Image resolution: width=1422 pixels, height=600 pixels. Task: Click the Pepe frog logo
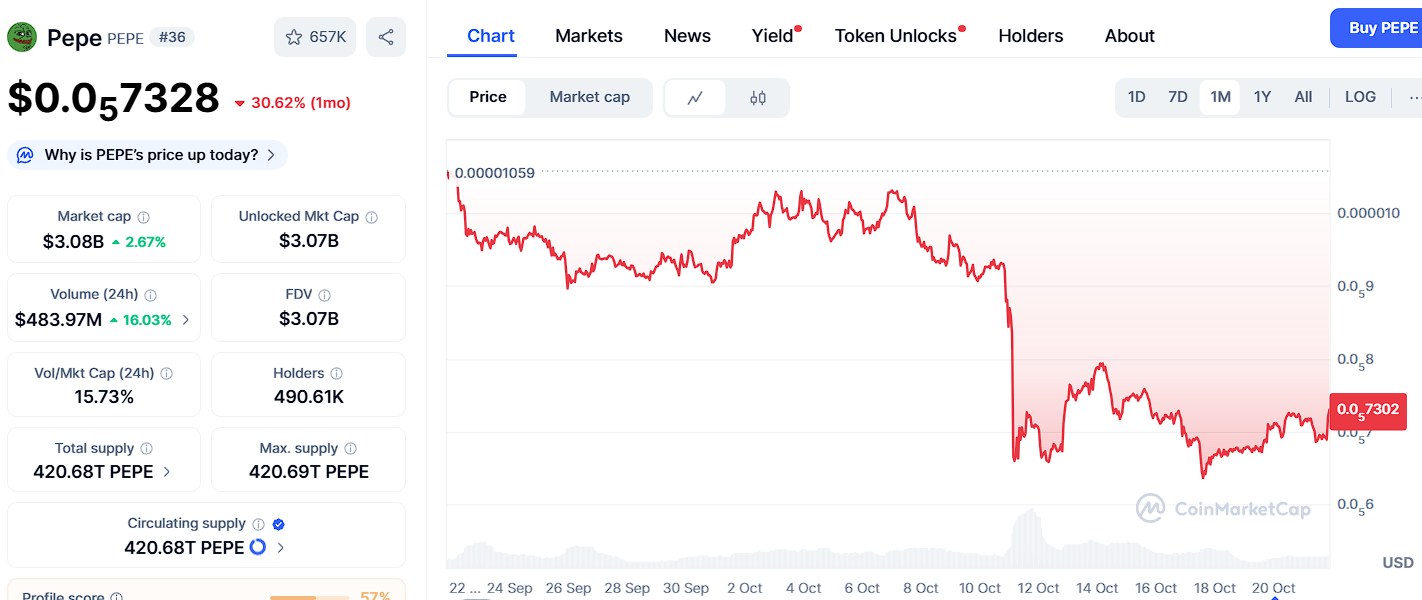(22, 37)
